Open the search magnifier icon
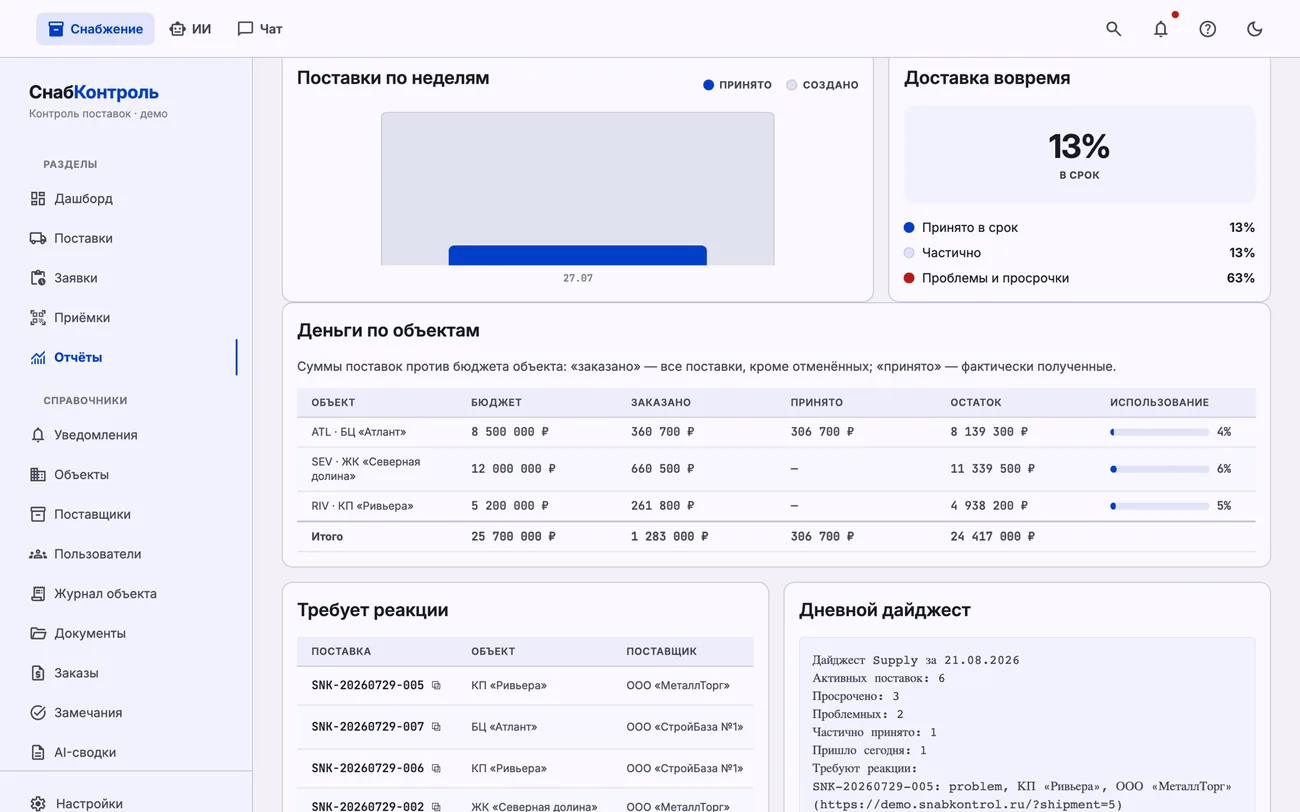Image resolution: width=1300 pixels, height=812 pixels. [x=1113, y=29]
